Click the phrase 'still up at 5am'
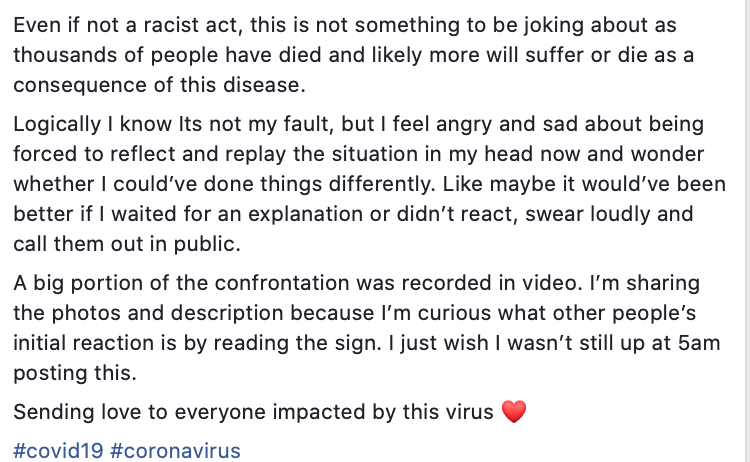The width and height of the screenshot is (750, 462). 650,343
